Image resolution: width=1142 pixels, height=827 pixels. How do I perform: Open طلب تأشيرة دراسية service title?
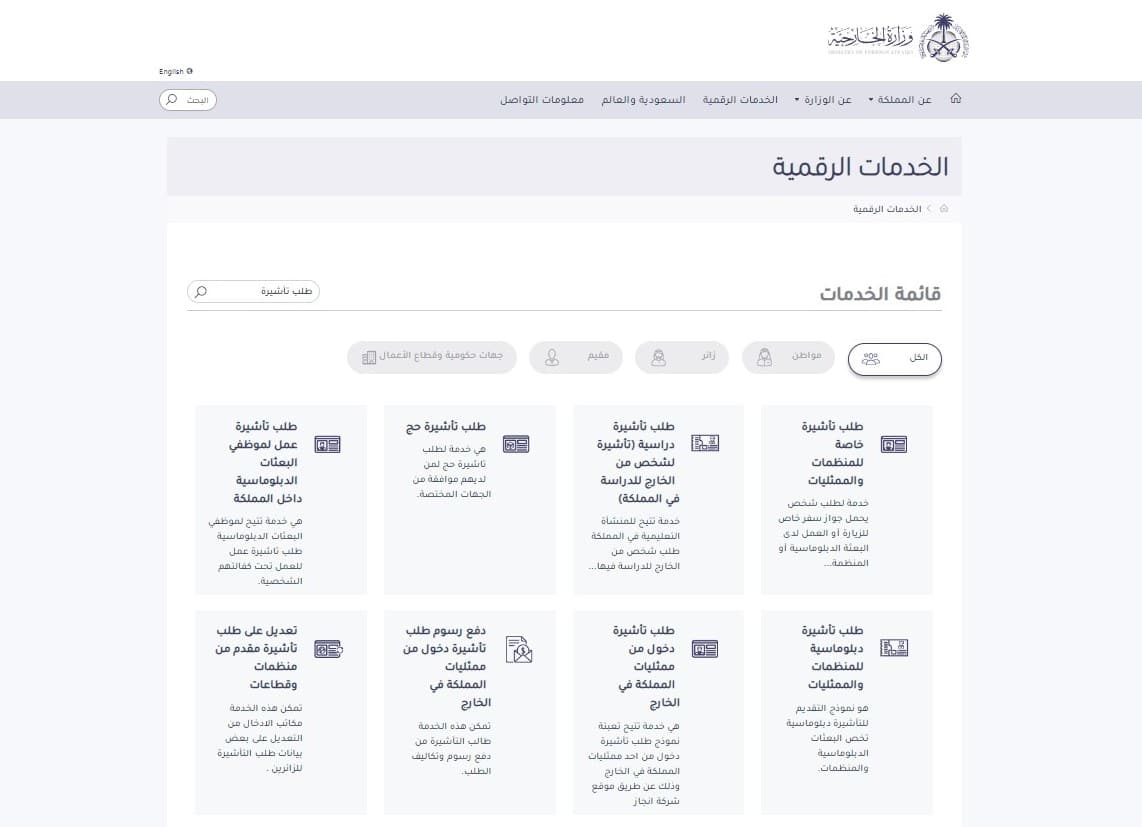tap(638, 462)
